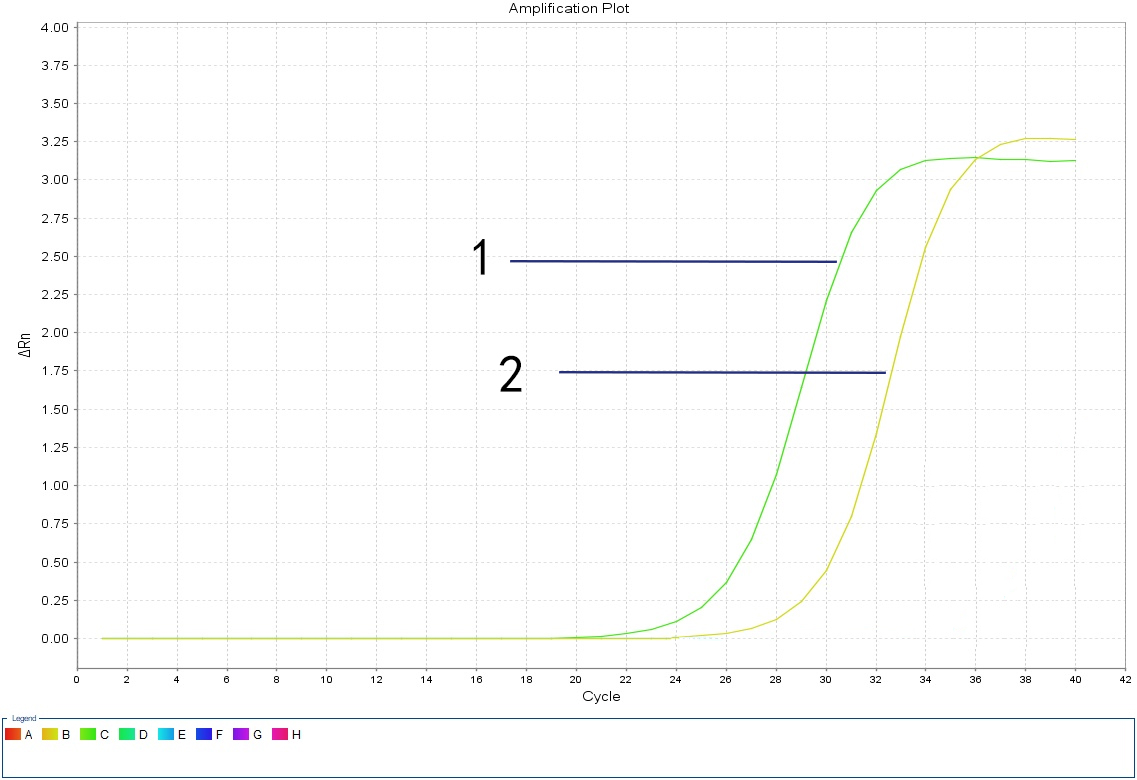This screenshot has height=780, width=1137.
Task: Select the pink H legend swatch
Action: click(x=279, y=735)
